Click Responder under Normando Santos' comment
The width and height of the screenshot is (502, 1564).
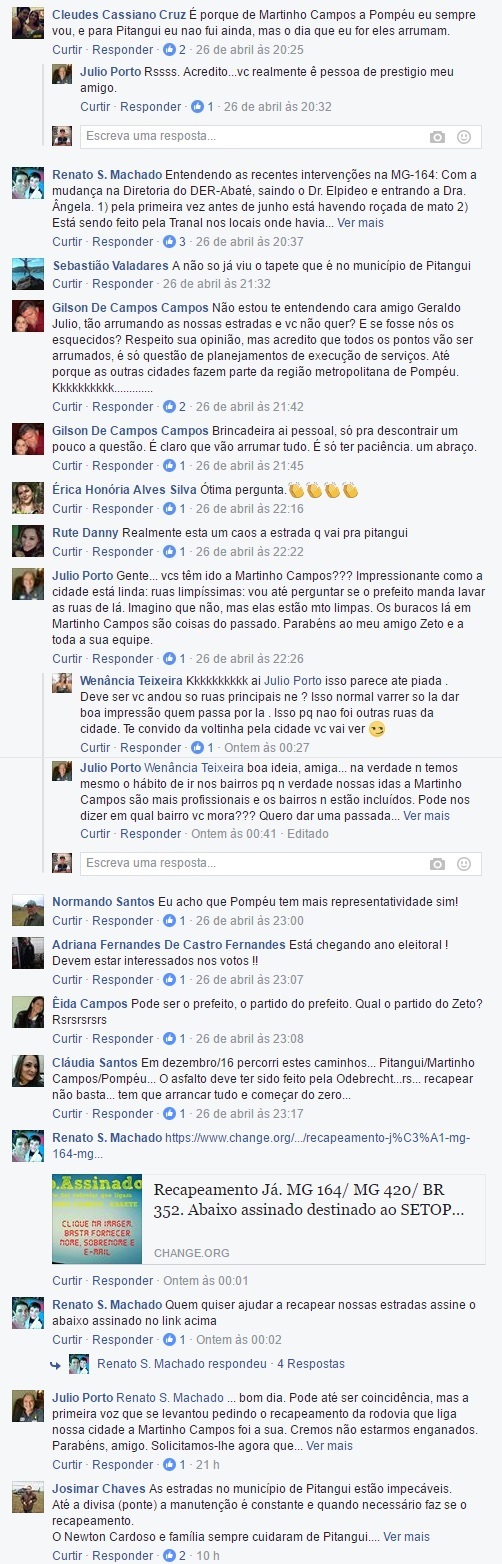click(x=123, y=921)
